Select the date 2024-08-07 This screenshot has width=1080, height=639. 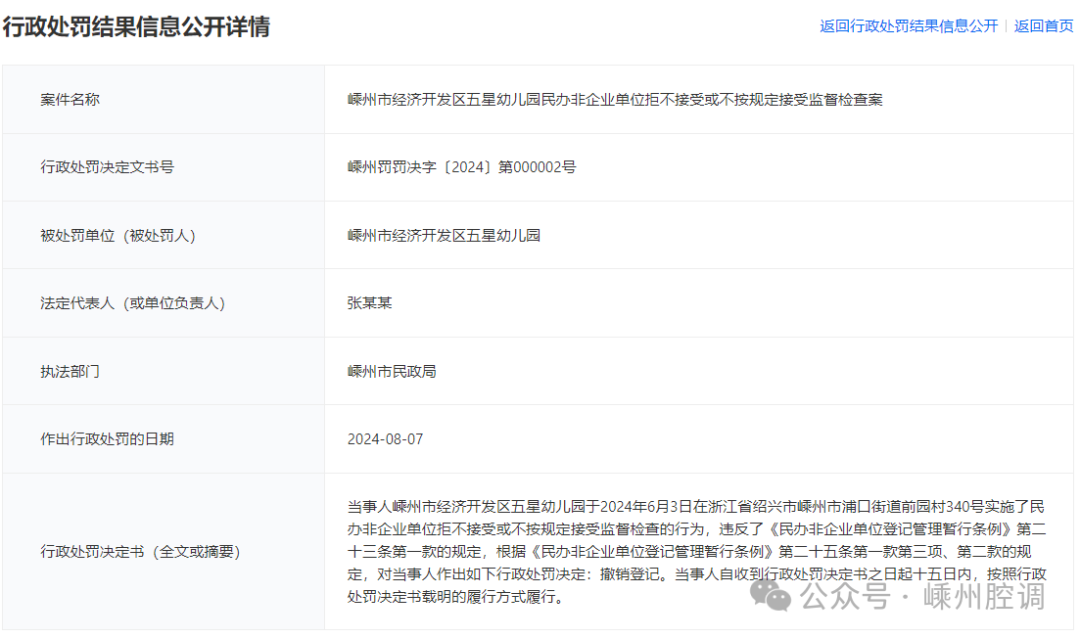pyautogui.click(x=385, y=439)
